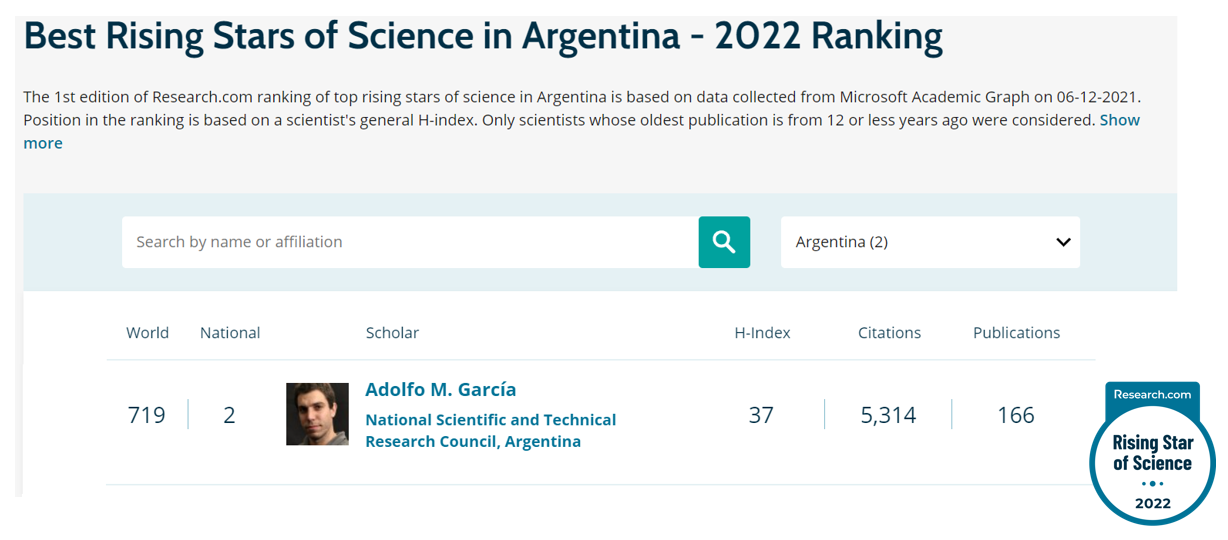
Task: Expand the description with Show more
Action: pos(1119,121)
